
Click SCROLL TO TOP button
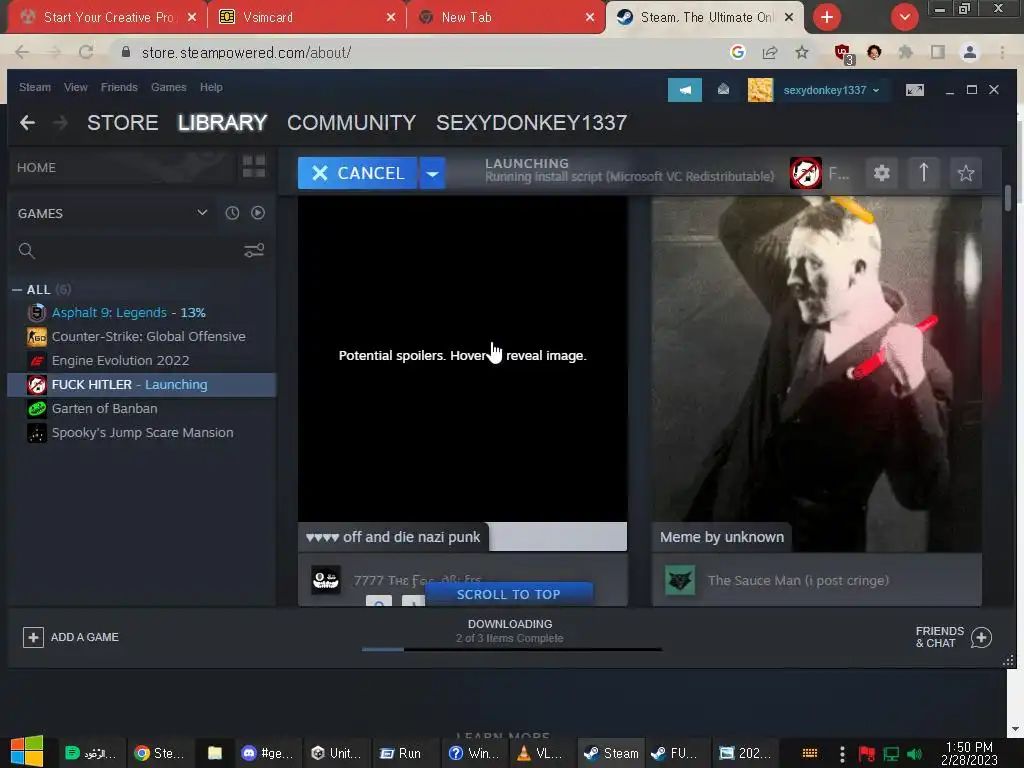509,594
